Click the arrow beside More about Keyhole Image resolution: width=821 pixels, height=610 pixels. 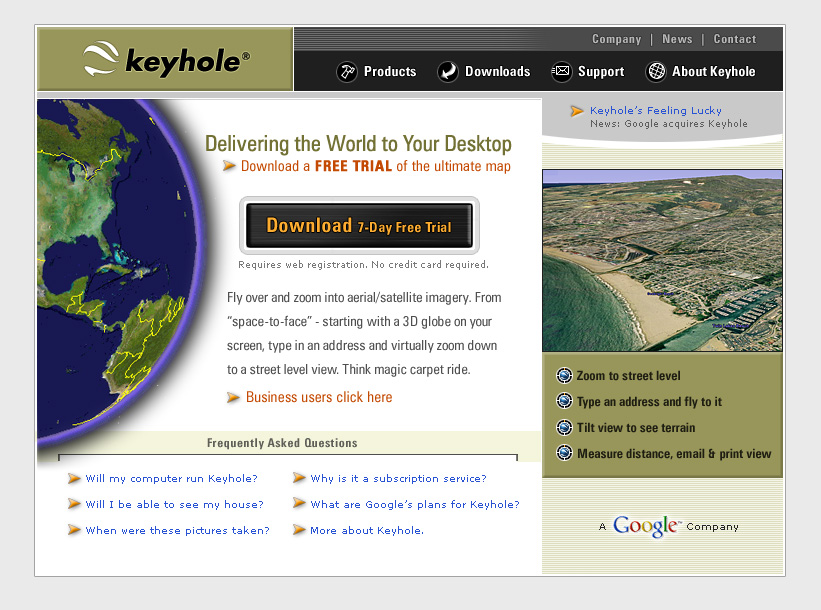click(x=299, y=530)
